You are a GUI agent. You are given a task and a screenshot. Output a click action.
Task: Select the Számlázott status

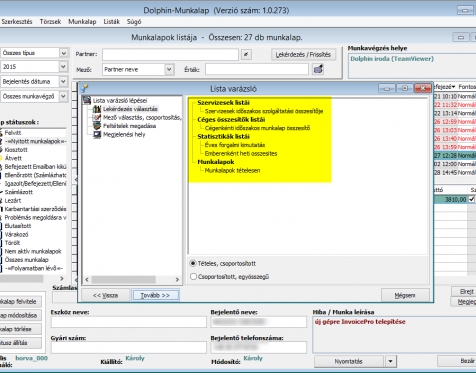click(18, 192)
